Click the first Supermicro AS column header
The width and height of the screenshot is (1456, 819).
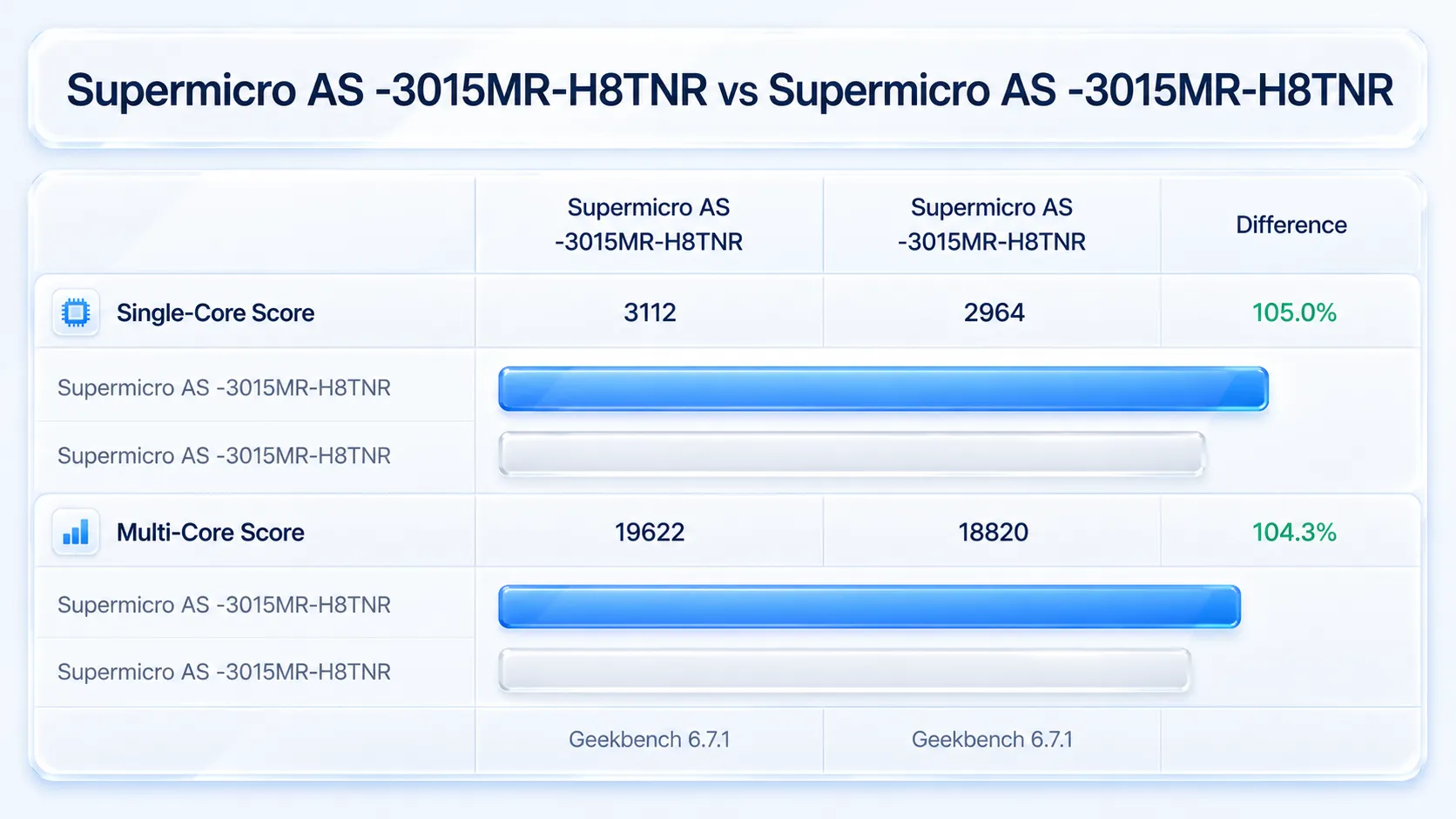pyautogui.click(x=649, y=225)
